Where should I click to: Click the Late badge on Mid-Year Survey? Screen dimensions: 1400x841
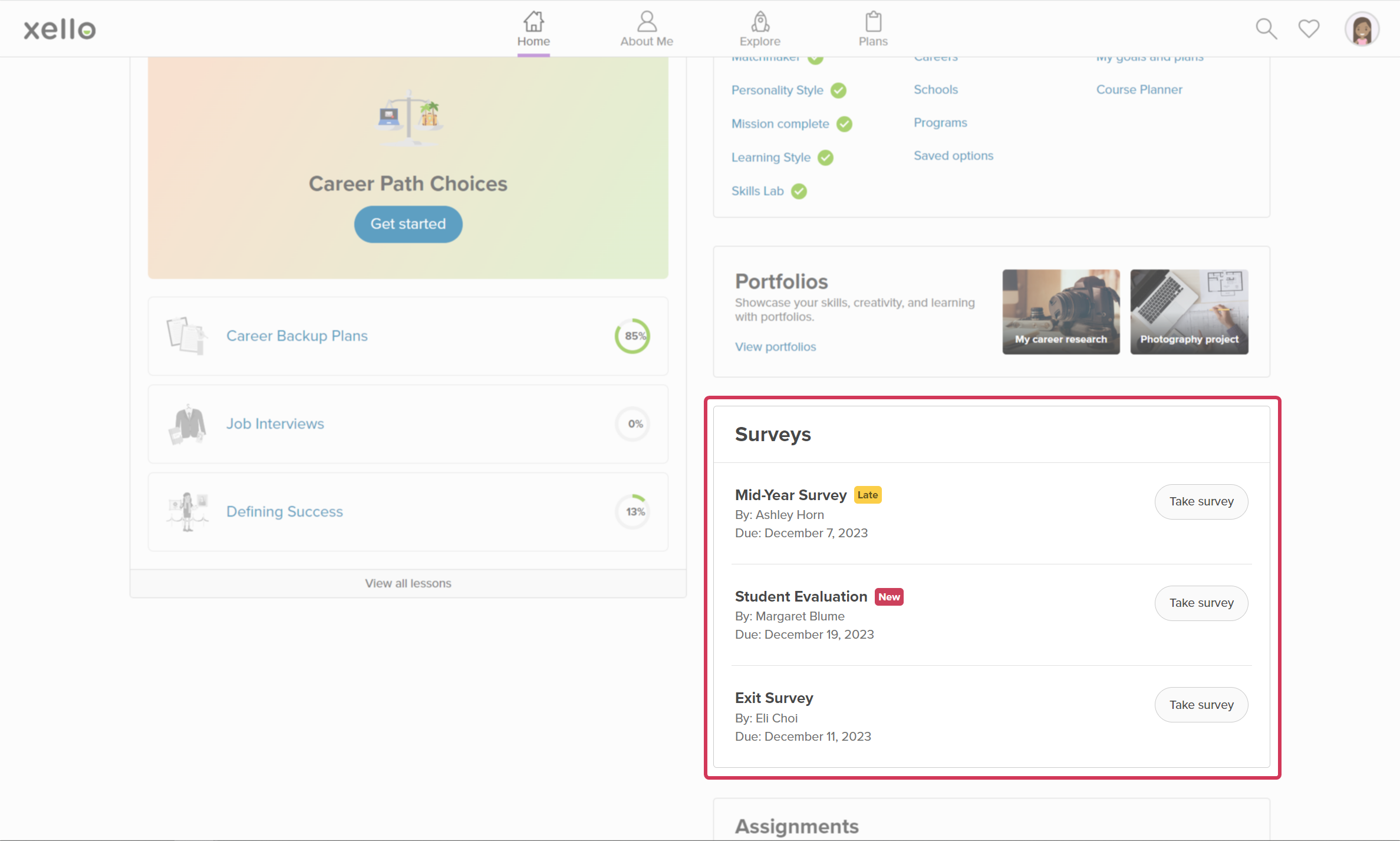[868, 495]
